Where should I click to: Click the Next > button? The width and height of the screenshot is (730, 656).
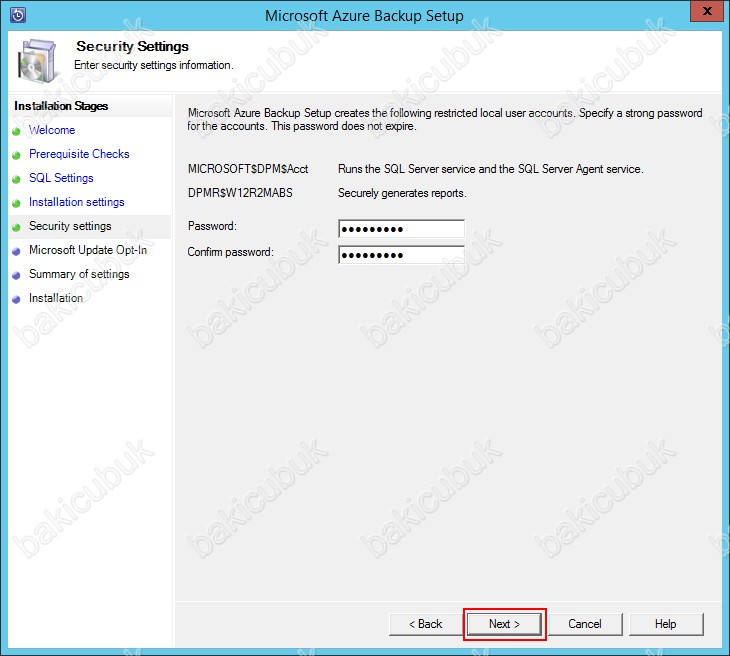pos(504,624)
